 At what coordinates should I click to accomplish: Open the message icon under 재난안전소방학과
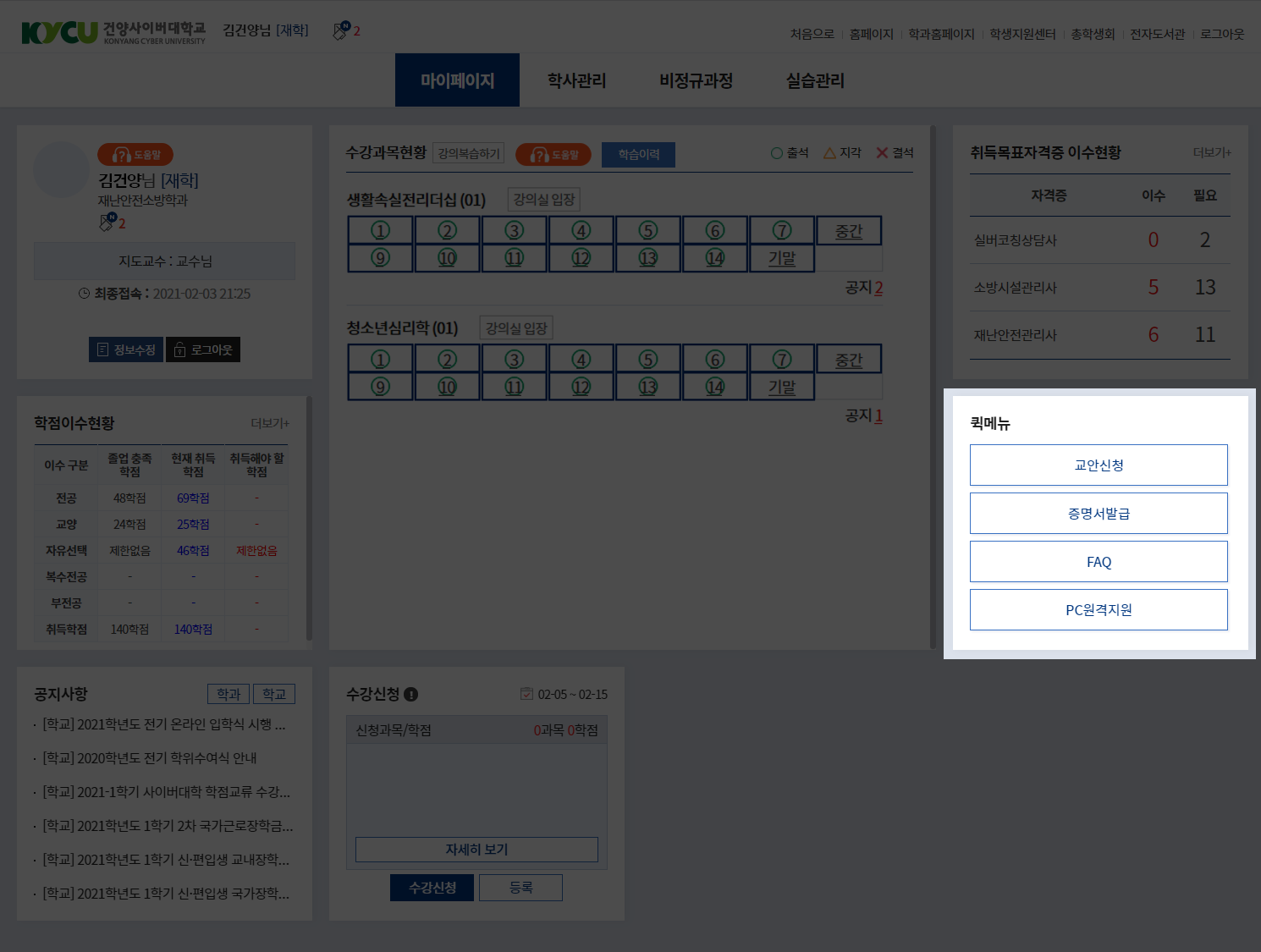[x=107, y=223]
